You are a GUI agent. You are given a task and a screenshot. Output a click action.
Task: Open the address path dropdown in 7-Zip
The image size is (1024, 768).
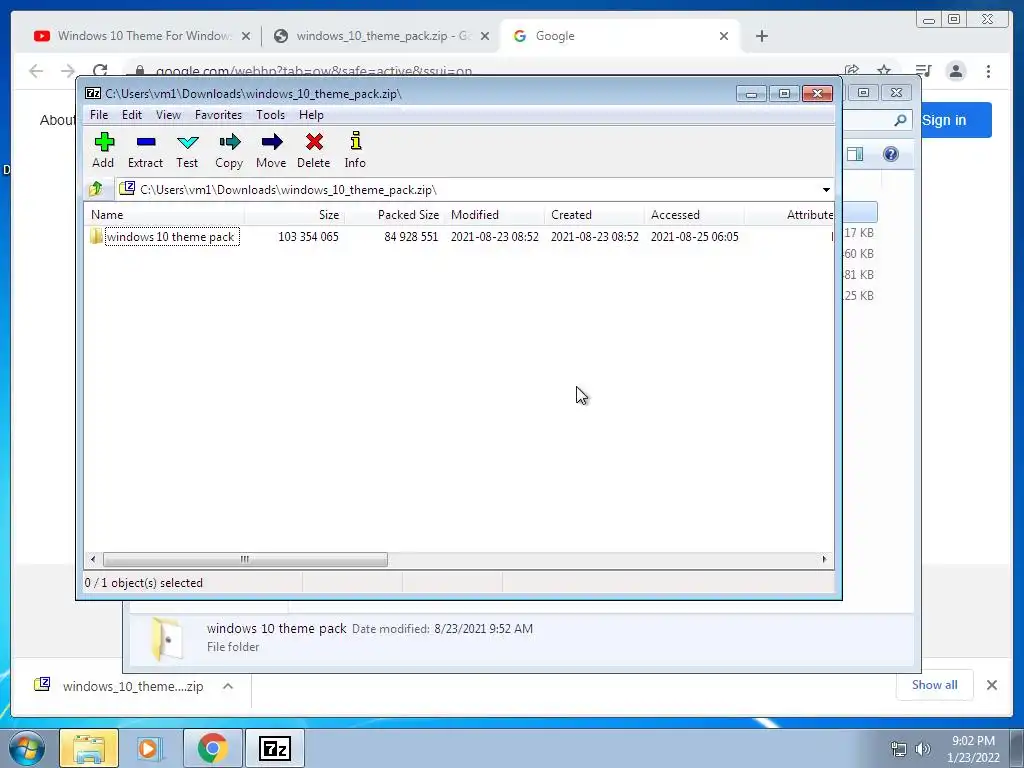pyautogui.click(x=826, y=190)
